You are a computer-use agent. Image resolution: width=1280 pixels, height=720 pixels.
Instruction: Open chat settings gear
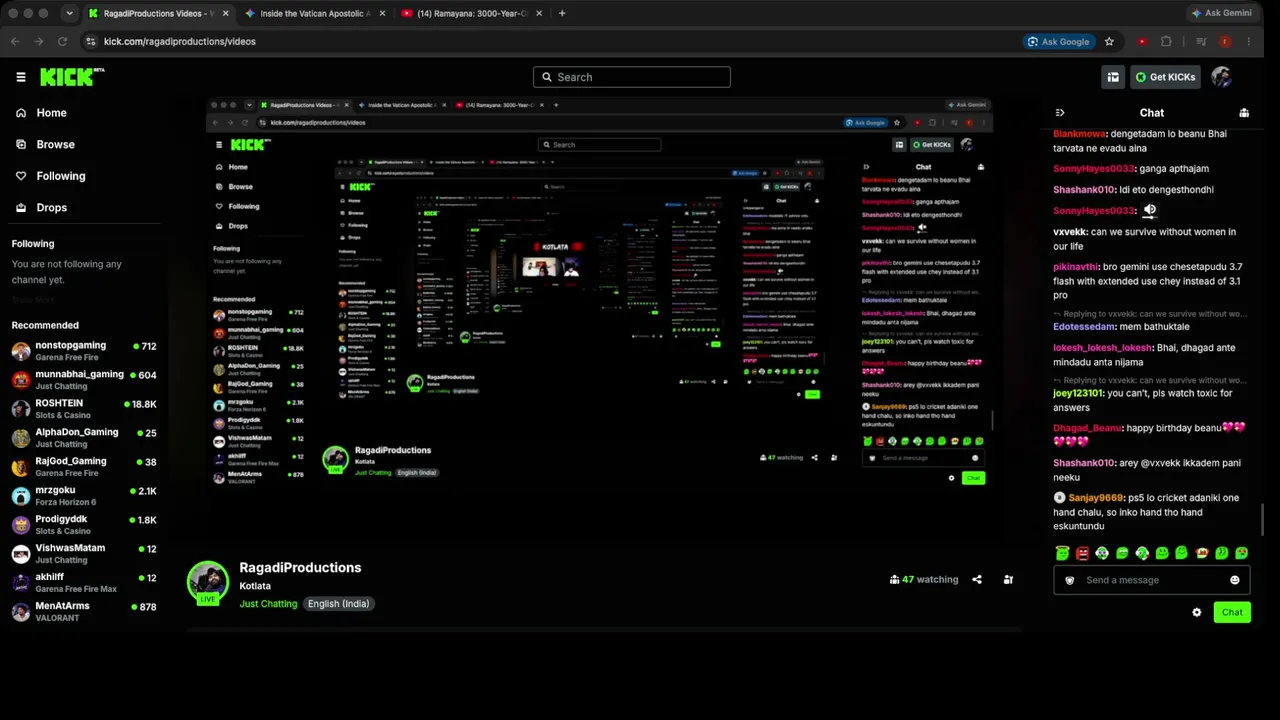pos(1197,613)
